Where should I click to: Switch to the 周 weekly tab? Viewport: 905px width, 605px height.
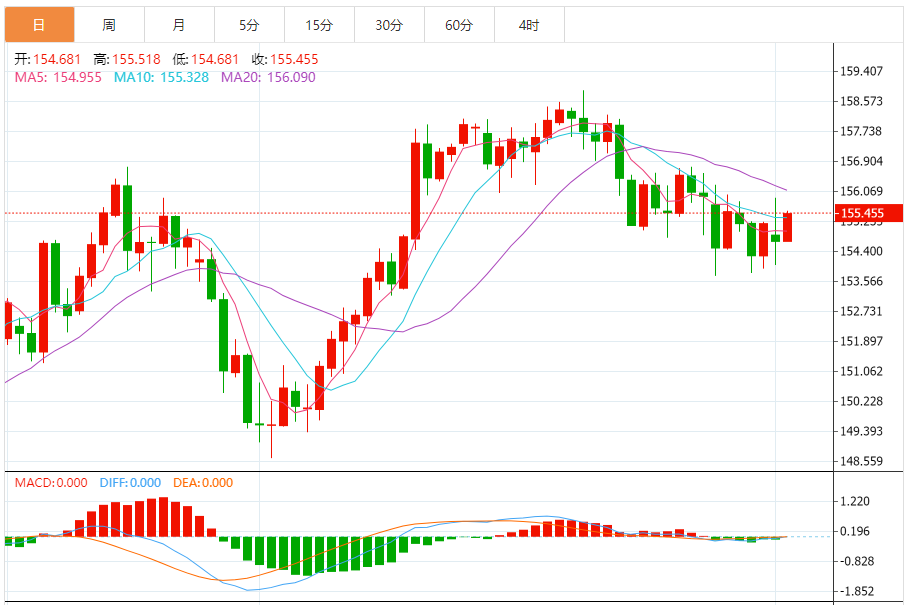pyautogui.click(x=109, y=25)
